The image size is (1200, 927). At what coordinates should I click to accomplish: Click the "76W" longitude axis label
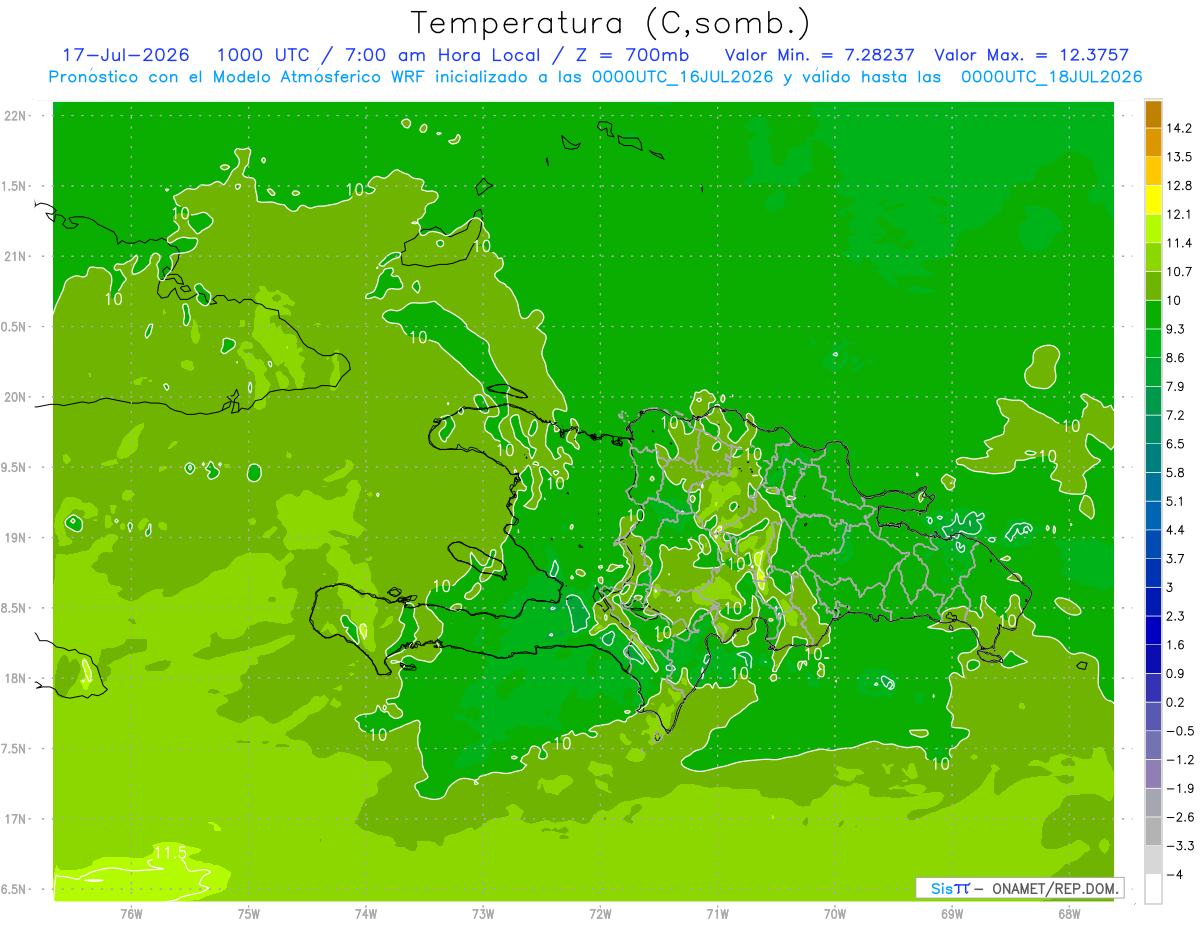(x=131, y=913)
